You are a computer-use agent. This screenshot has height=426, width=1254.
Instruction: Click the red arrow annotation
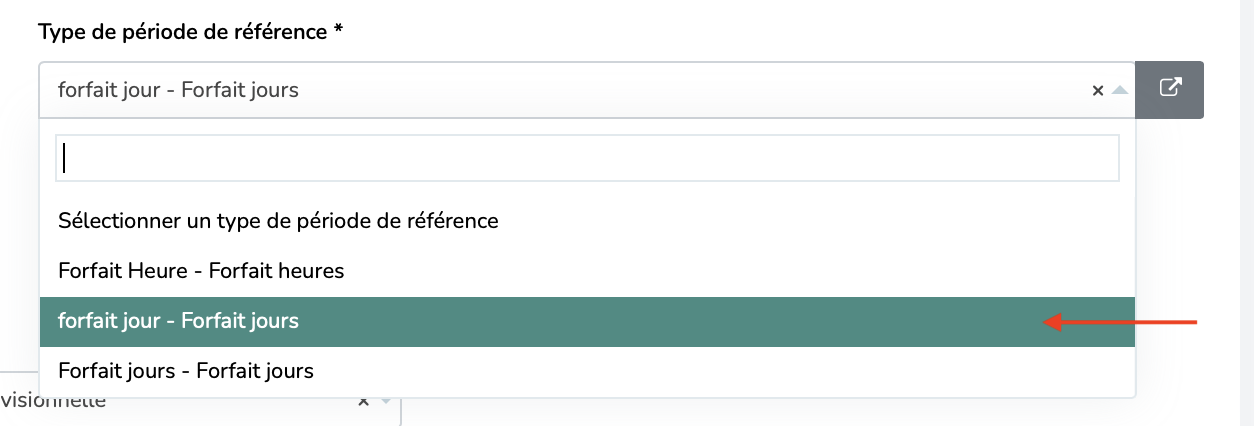(1120, 321)
